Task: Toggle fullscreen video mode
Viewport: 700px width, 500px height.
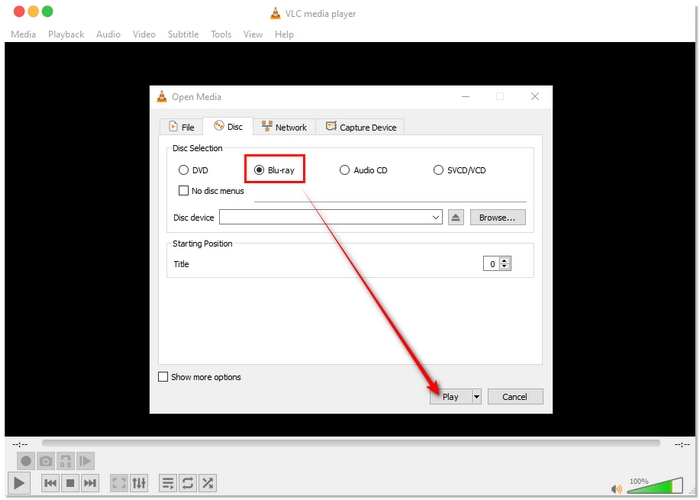Action: point(119,483)
